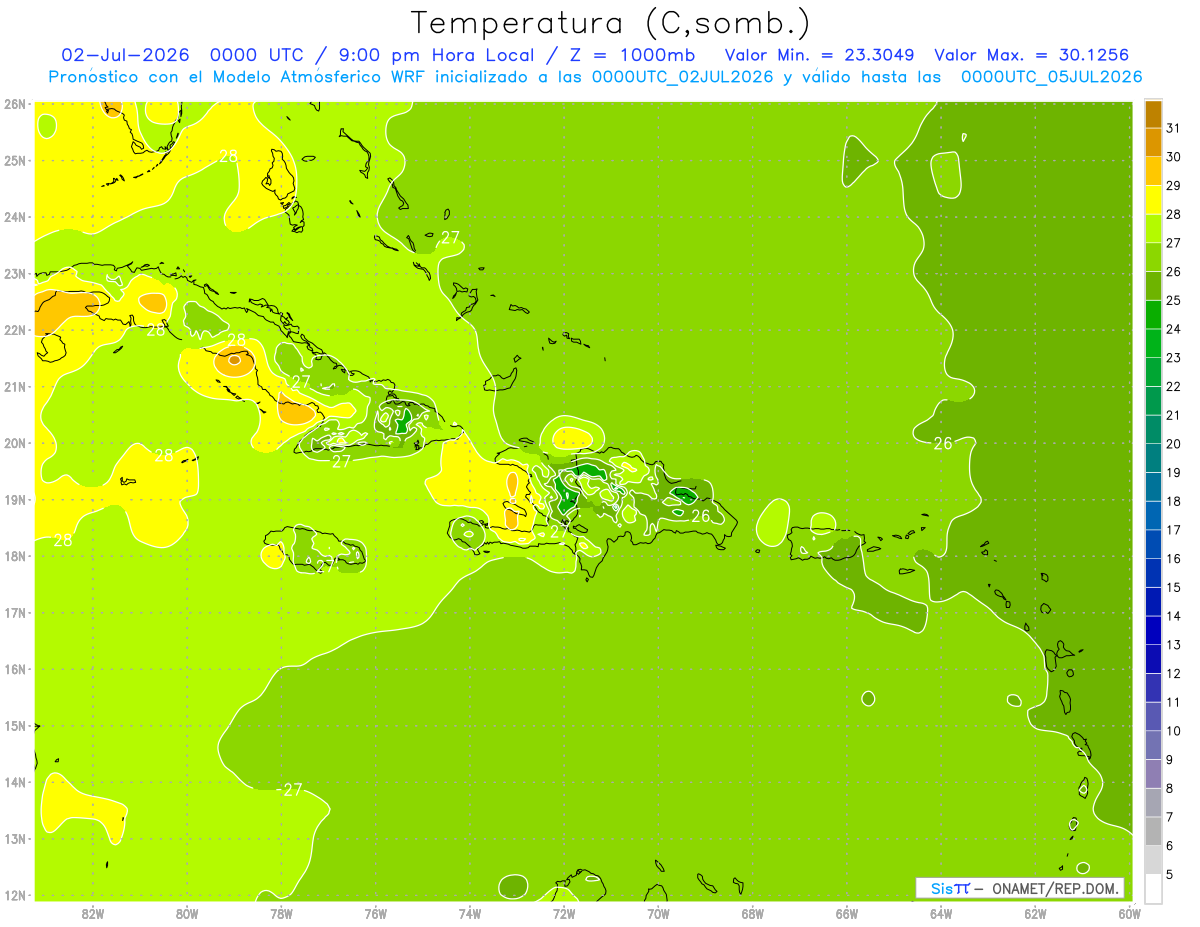Click the 23N latitude axis label

tap(14, 273)
